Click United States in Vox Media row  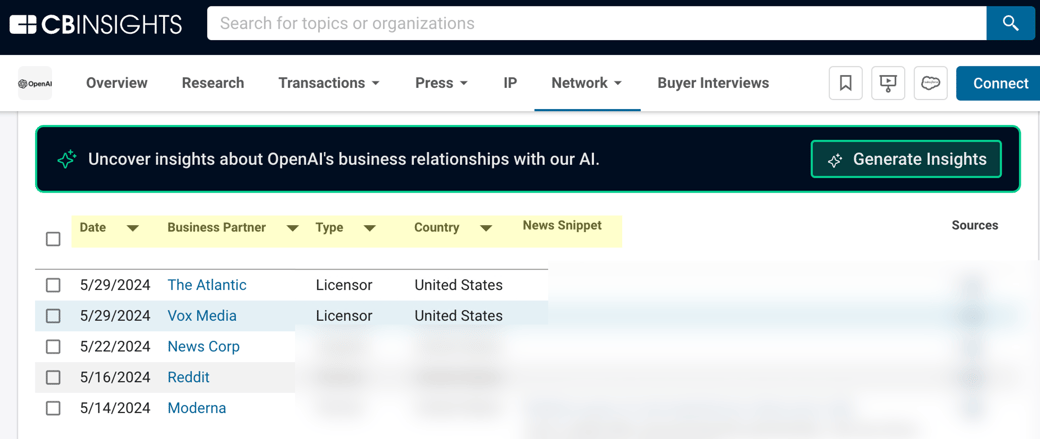(458, 316)
